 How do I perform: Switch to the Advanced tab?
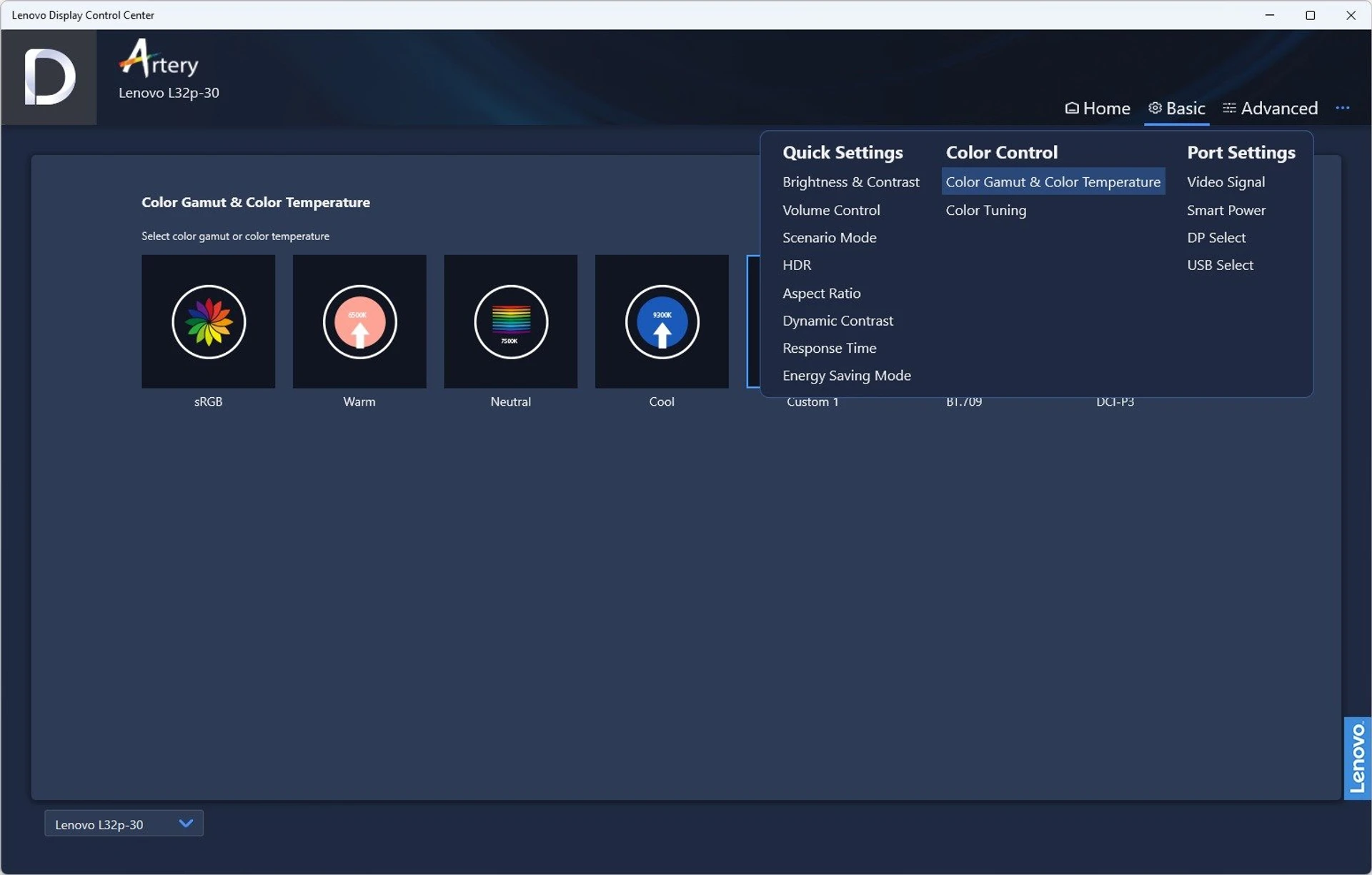click(x=1270, y=108)
